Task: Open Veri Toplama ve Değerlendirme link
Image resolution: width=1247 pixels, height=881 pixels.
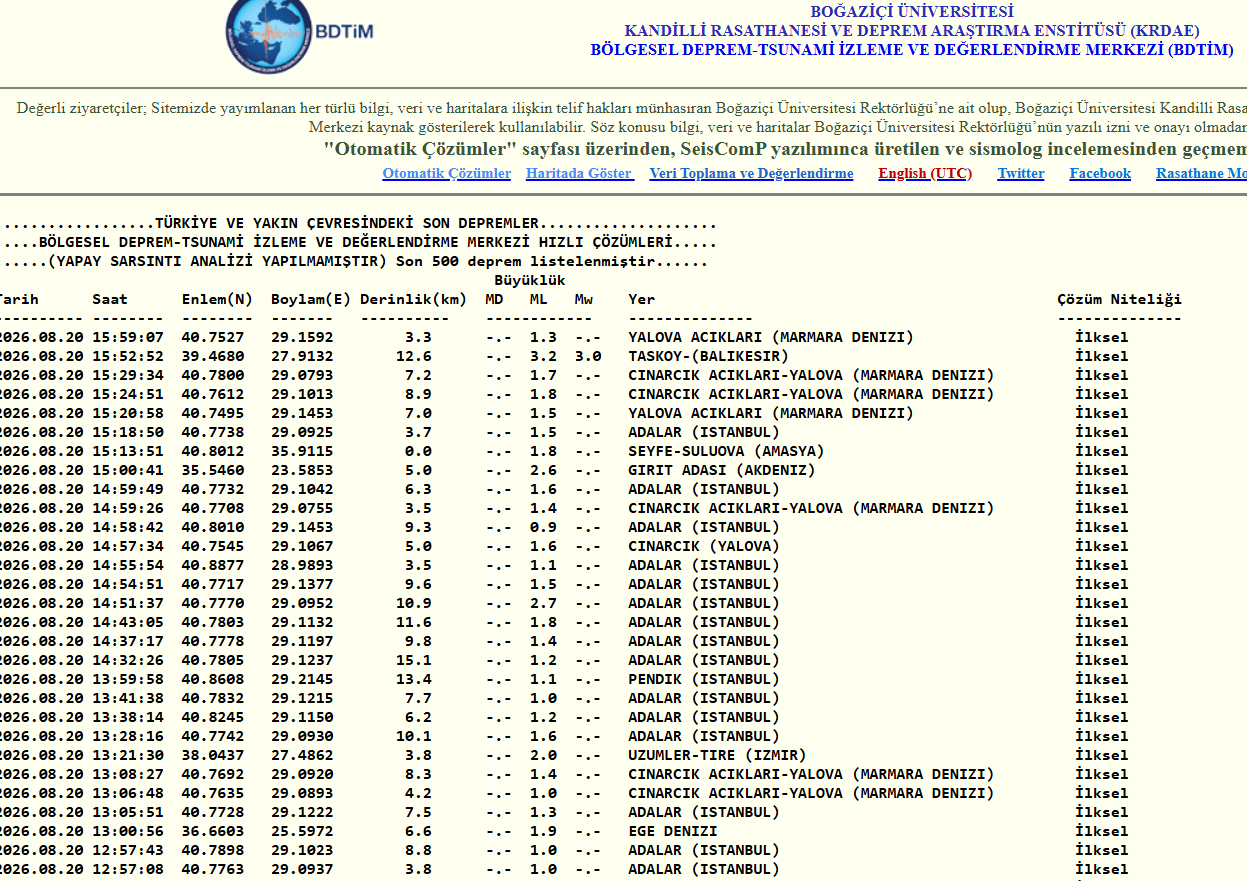Action: coord(751,174)
